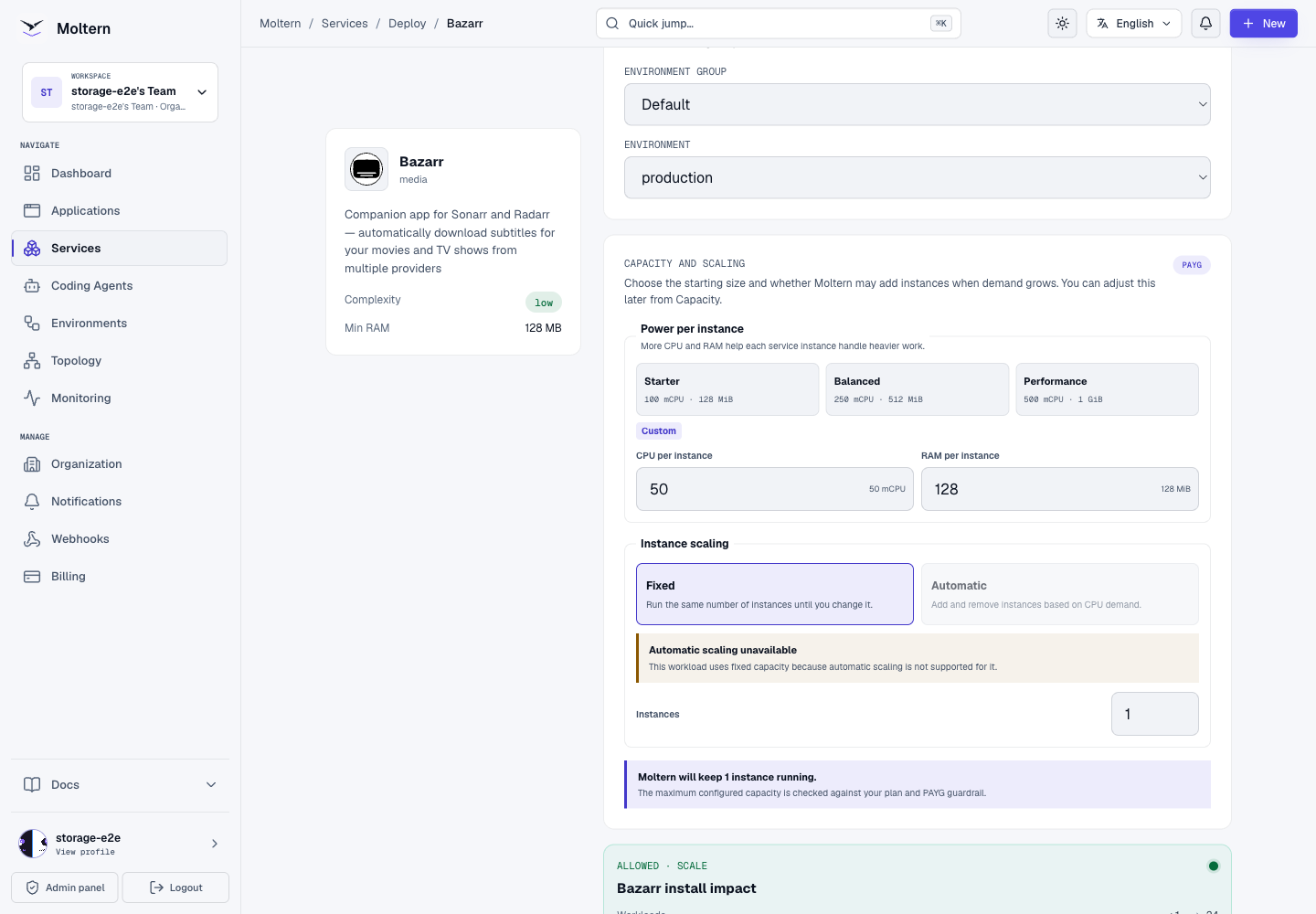Click the Instances count field

pos(1155,714)
